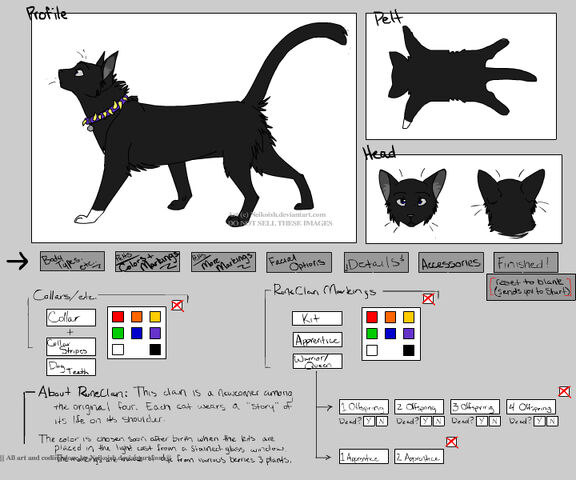Viewport: 576px width, 480px height.
Task: Pick the purple collar color swatch
Action: (x=155, y=333)
